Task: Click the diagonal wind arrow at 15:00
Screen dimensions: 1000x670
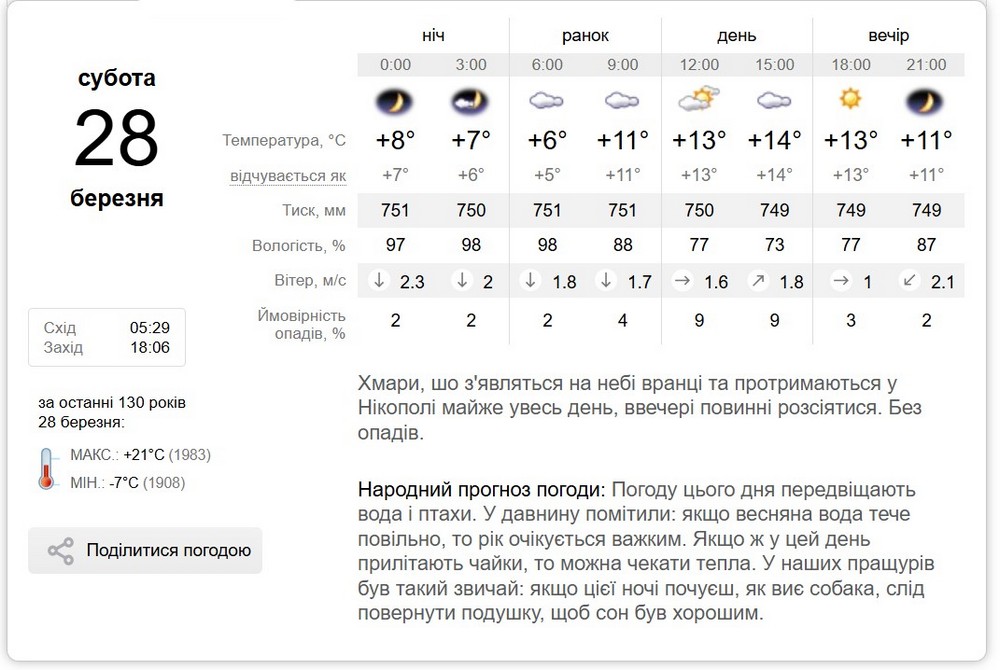Action: coord(759,281)
